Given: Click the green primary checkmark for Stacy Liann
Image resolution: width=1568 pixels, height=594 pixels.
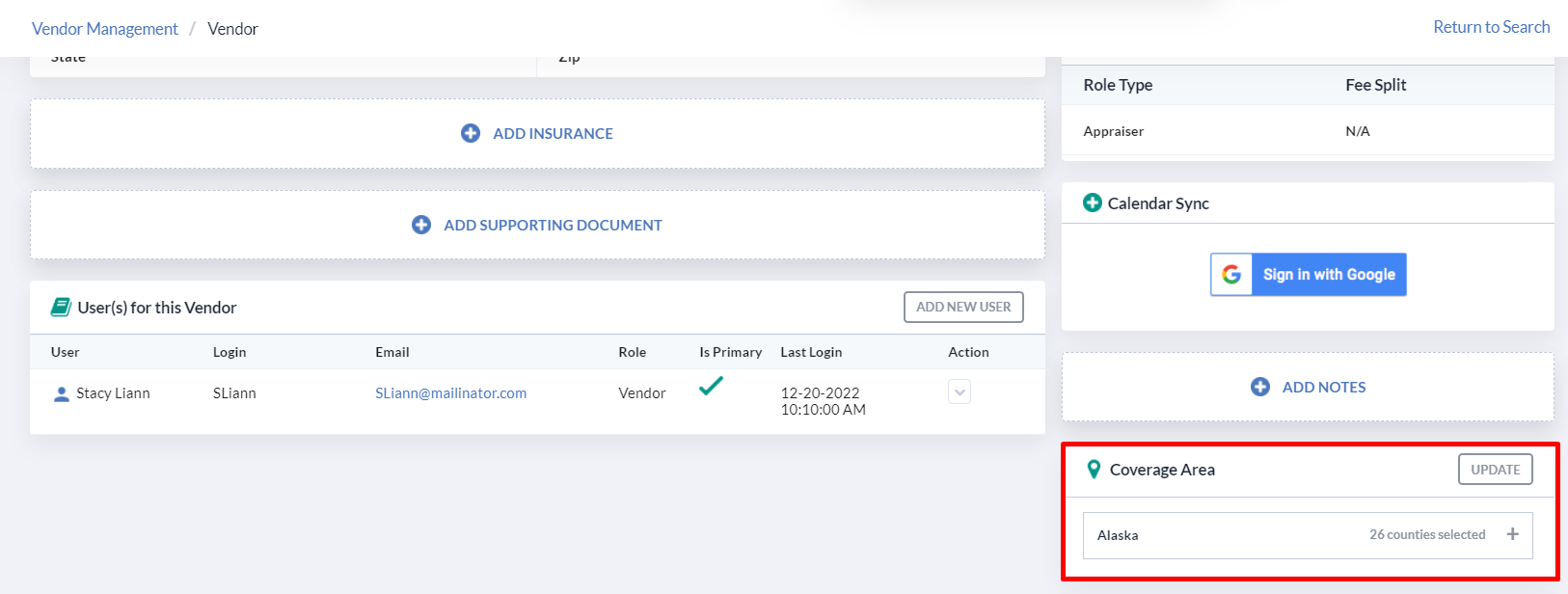Looking at the screenshot, I should [711, 387].
